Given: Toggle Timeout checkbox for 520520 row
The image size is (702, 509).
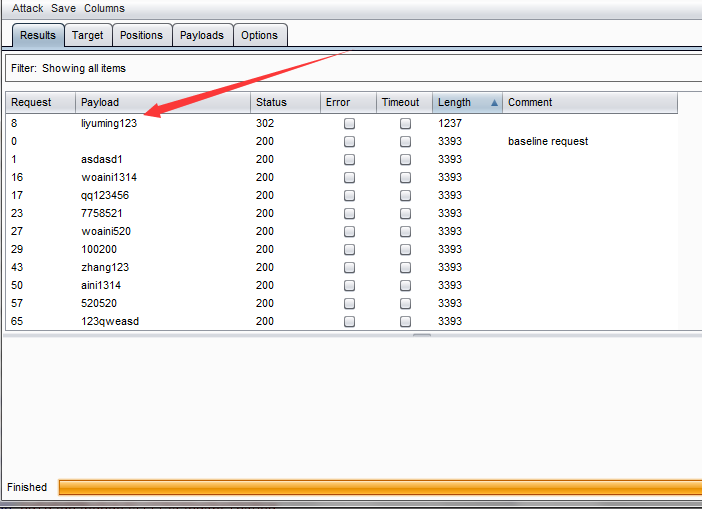Looking at the screenshot, I should [x=405, y=304].
